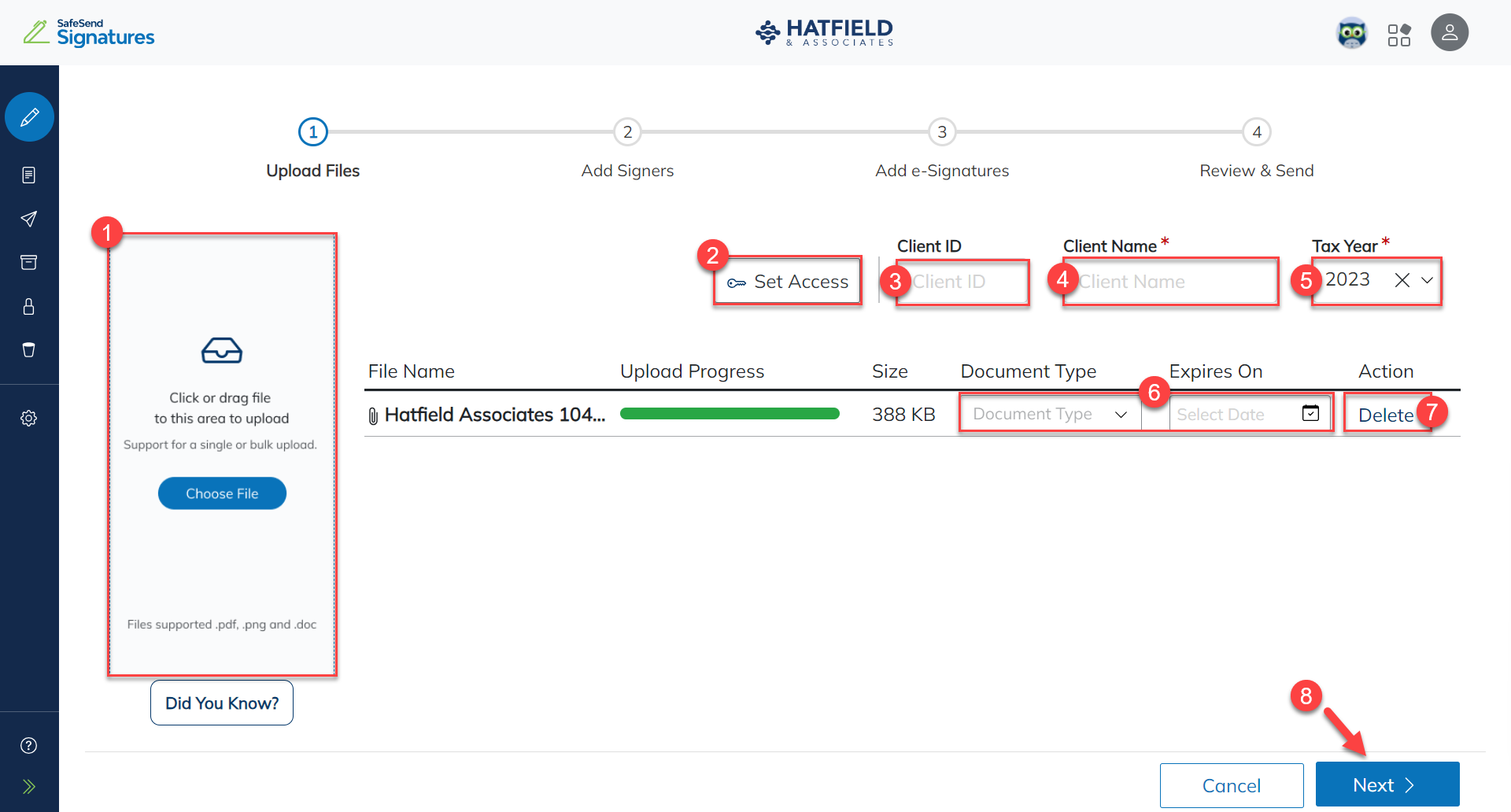Screen dimensions: 1511x812
Task: Open the recycle bin sidebar icon
Action: pos(29,349)
